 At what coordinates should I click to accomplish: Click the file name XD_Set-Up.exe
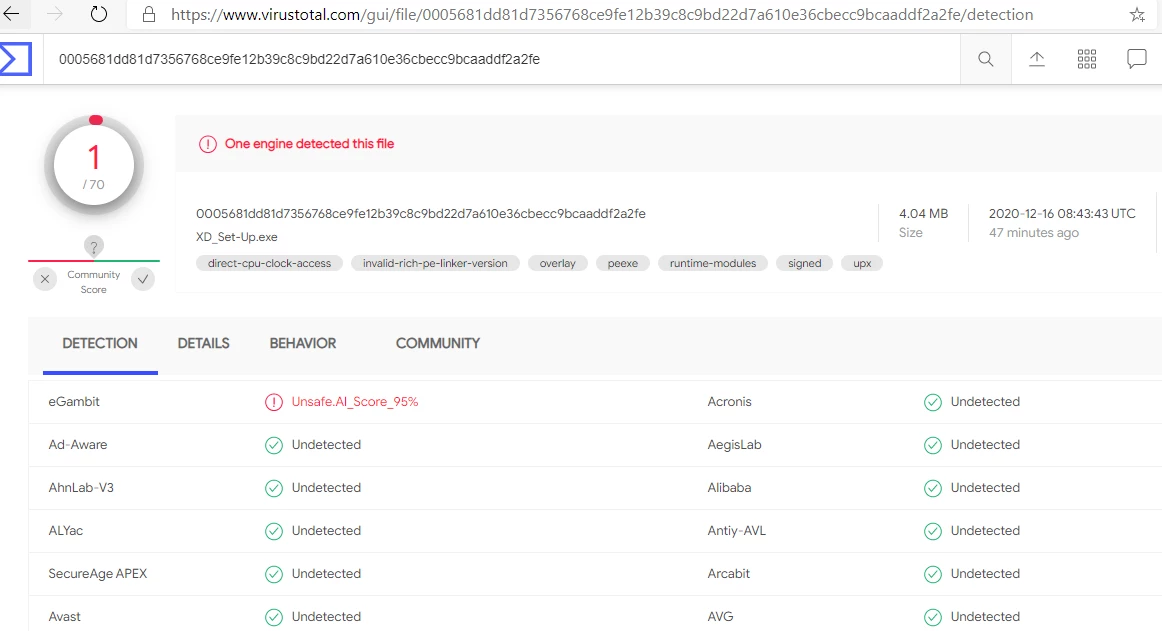[x=237, y=237]
